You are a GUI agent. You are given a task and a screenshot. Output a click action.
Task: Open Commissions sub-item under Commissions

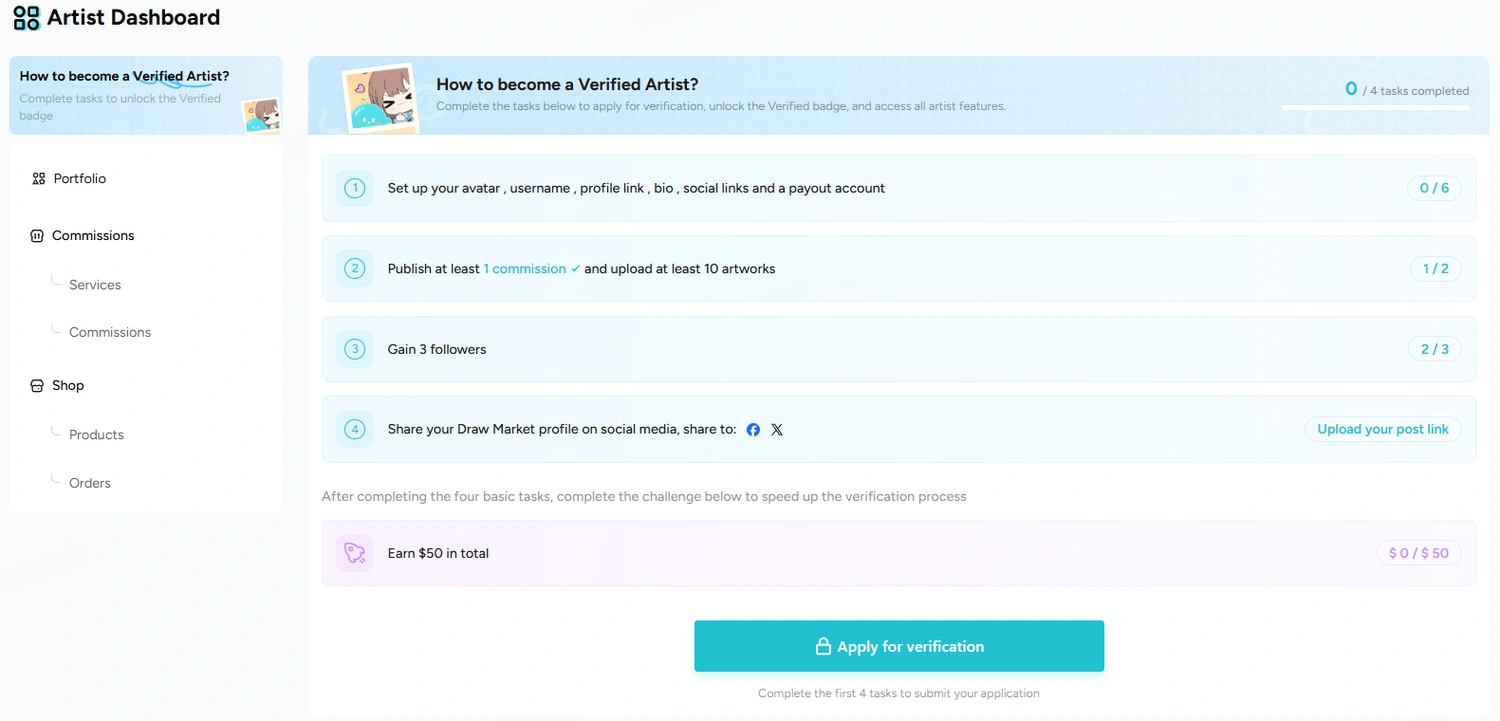point(110,332)
